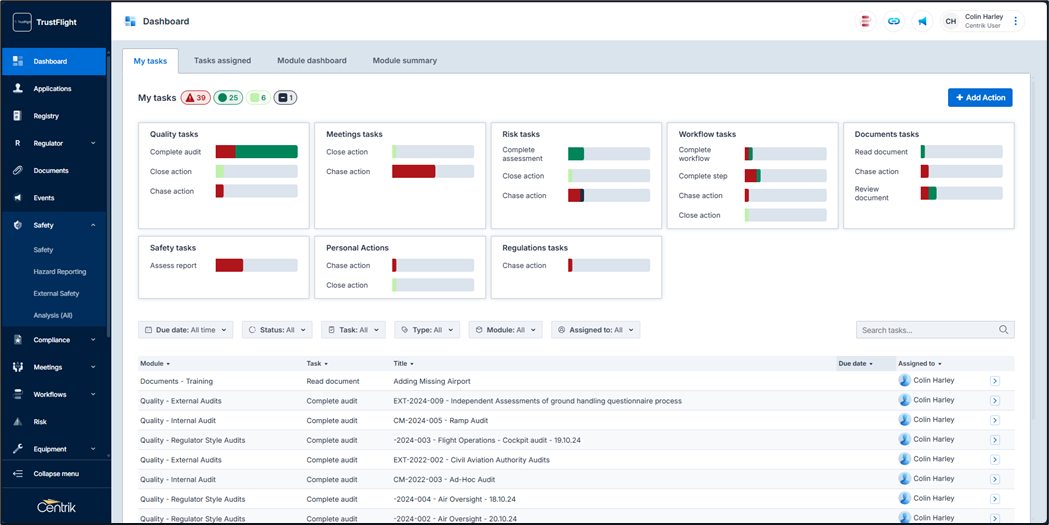Open the three-dot user menu
Screen dimensions: 1049x525
1016,21
